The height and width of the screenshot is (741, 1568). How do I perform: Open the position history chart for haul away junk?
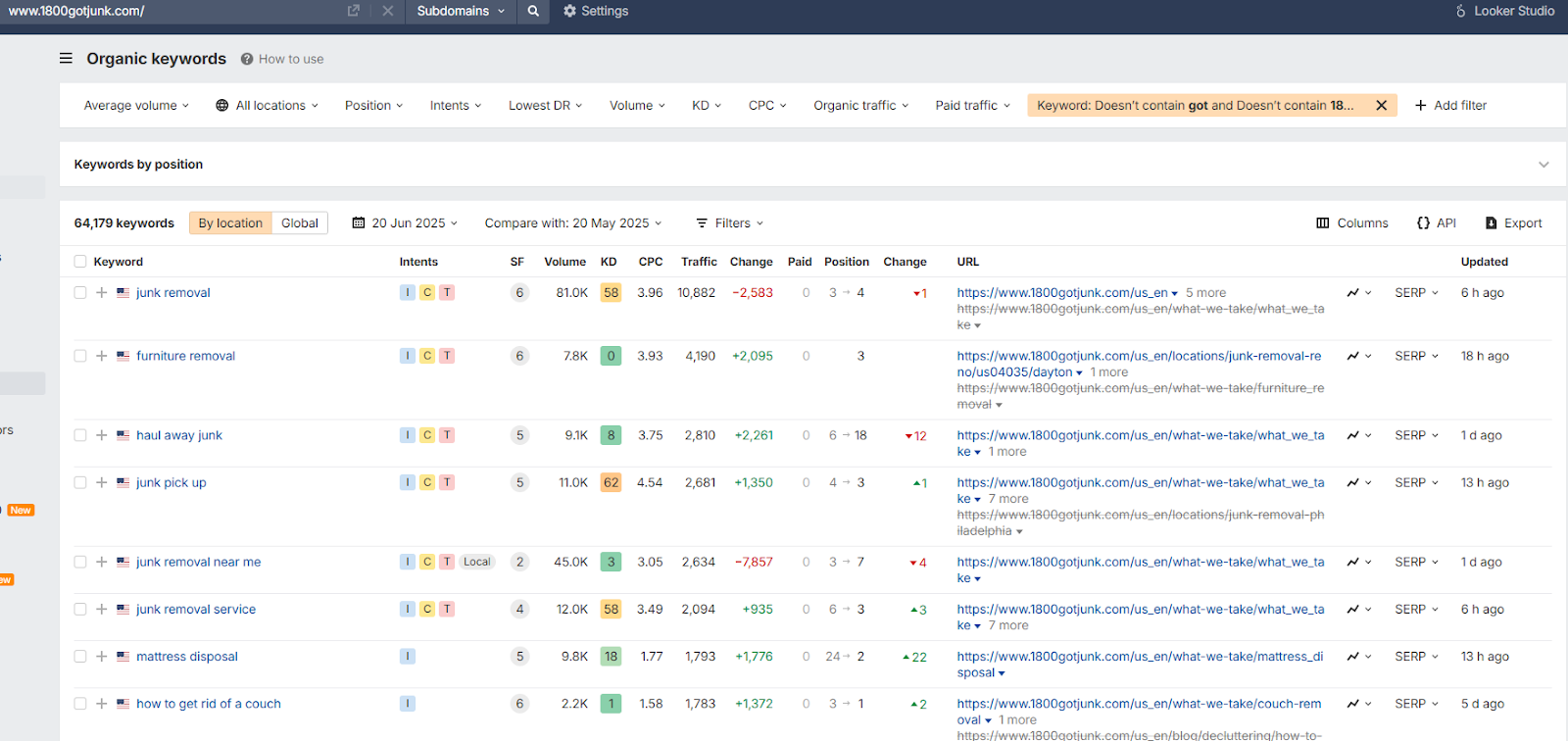pos(1358,435)
